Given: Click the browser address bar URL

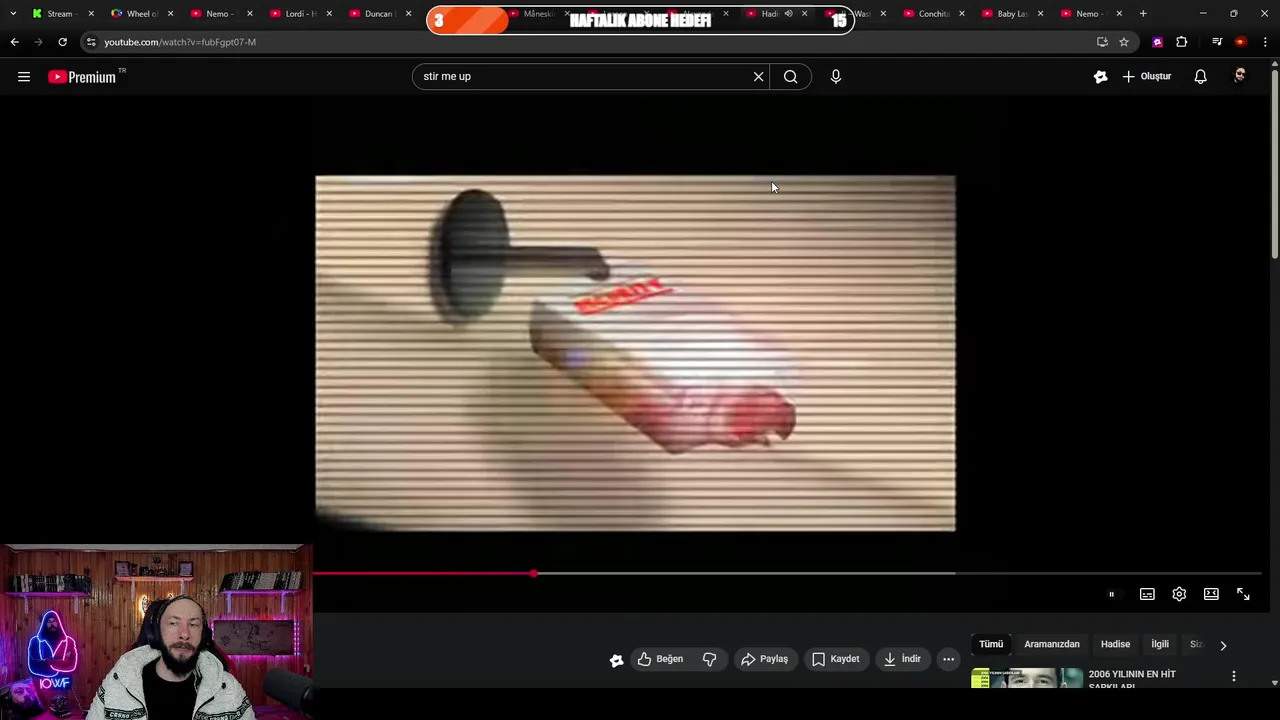Looking at the screenshot, I should (x=180, y=42).
